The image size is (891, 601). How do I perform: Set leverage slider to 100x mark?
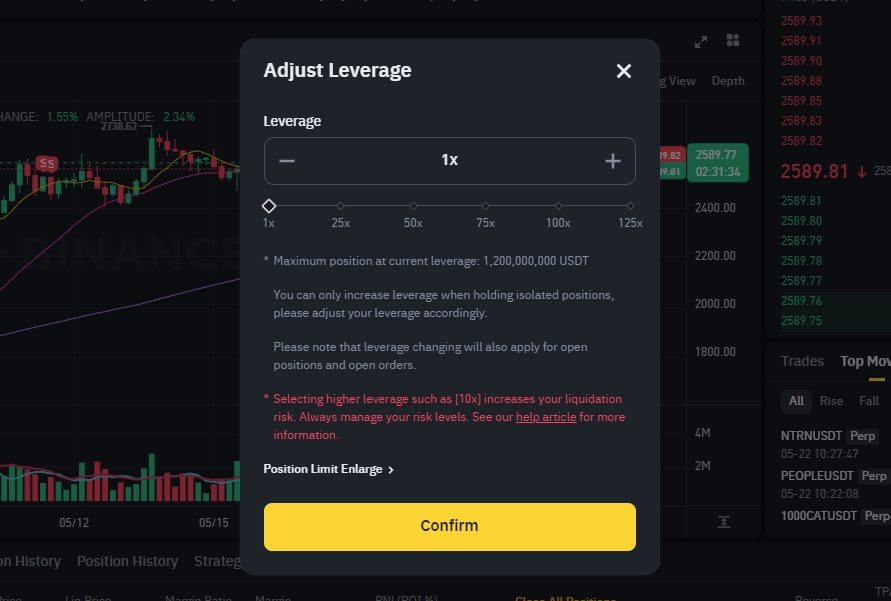tap(558, 206)
